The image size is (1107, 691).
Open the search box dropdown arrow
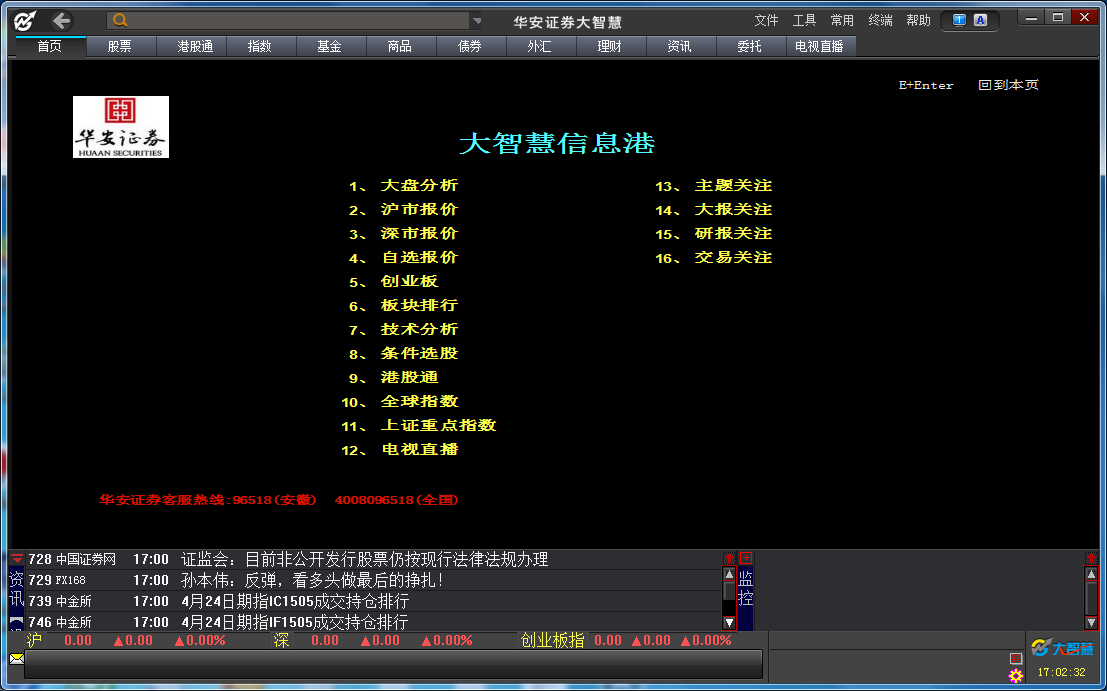tap(477, 20)
